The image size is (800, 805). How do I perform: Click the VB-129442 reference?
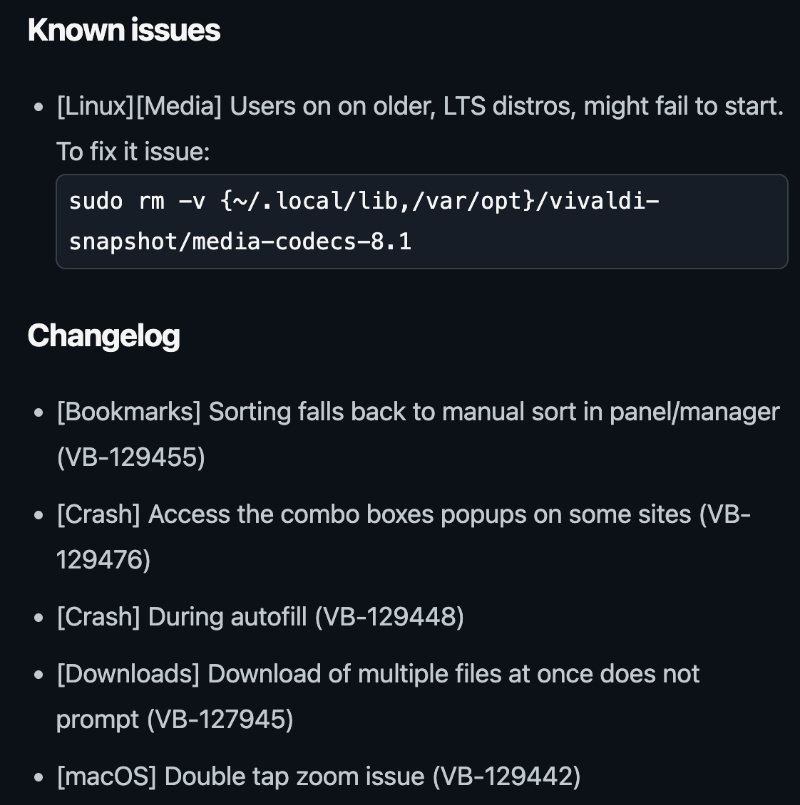pos(507,776)
